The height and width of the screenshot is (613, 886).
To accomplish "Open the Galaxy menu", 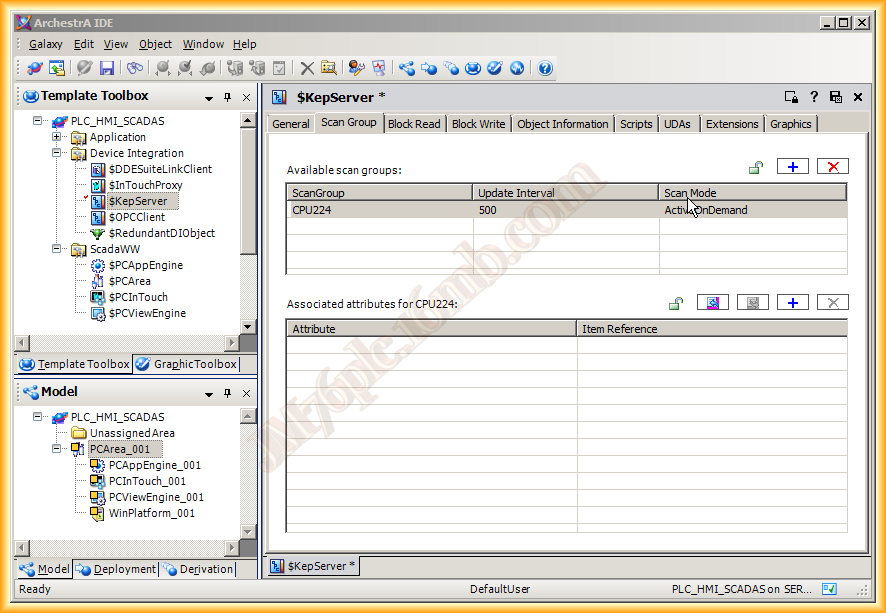I will pos(45,44).
